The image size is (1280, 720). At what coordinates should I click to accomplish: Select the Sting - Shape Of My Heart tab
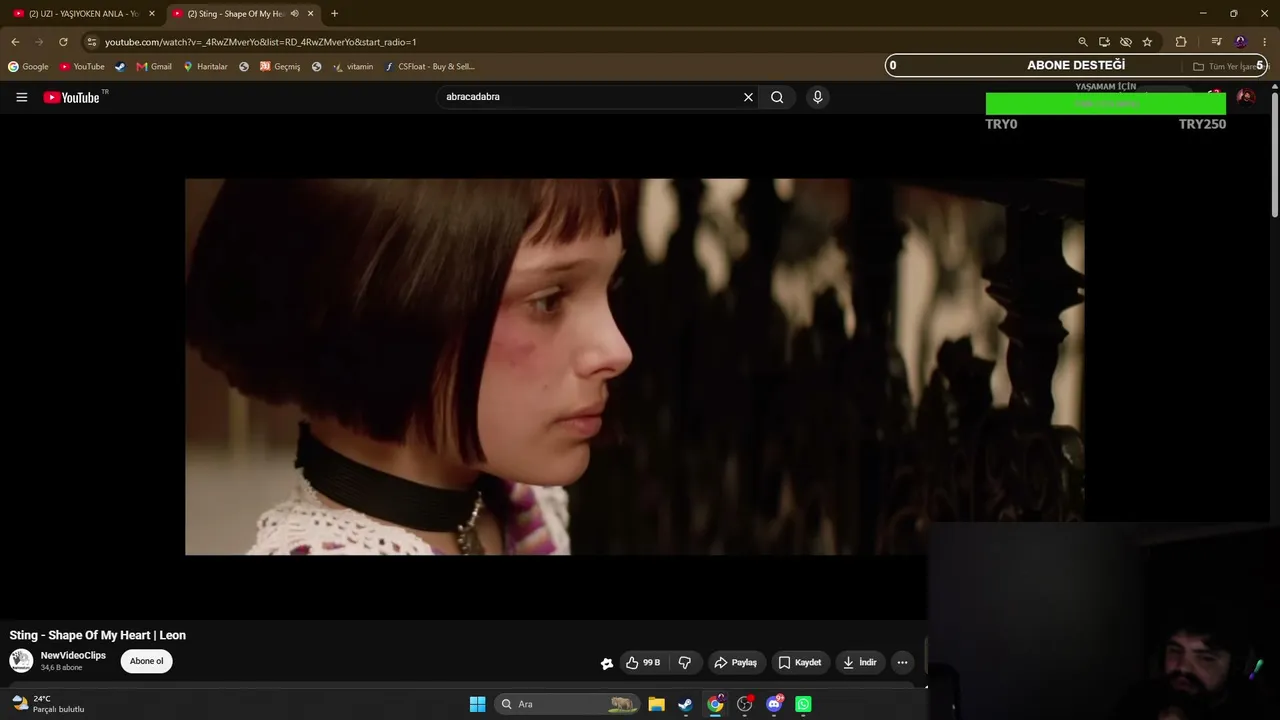click(x=243, y=14)
